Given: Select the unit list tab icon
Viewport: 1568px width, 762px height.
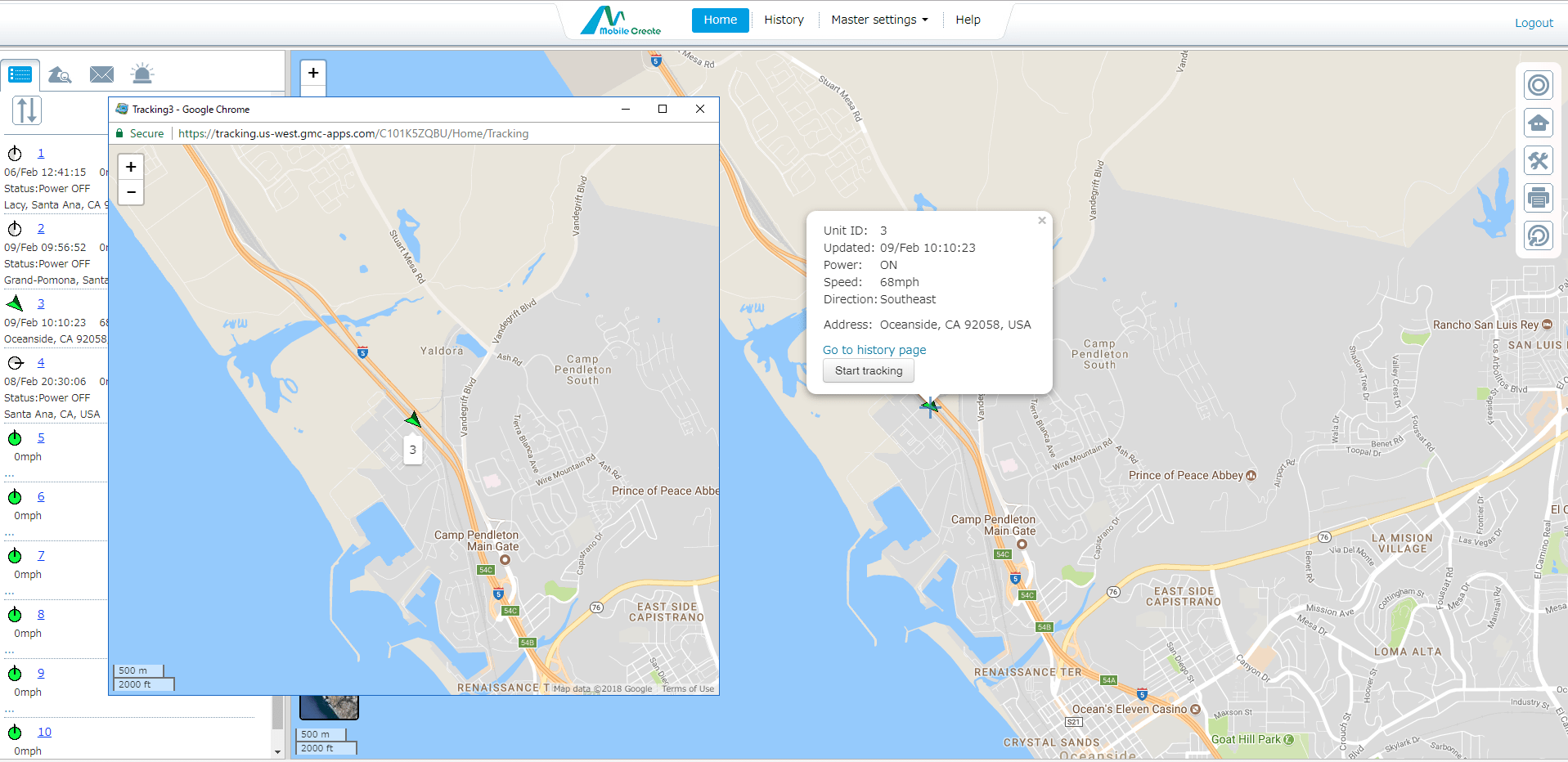Looking at the screenshot, I should coord(20,74).
